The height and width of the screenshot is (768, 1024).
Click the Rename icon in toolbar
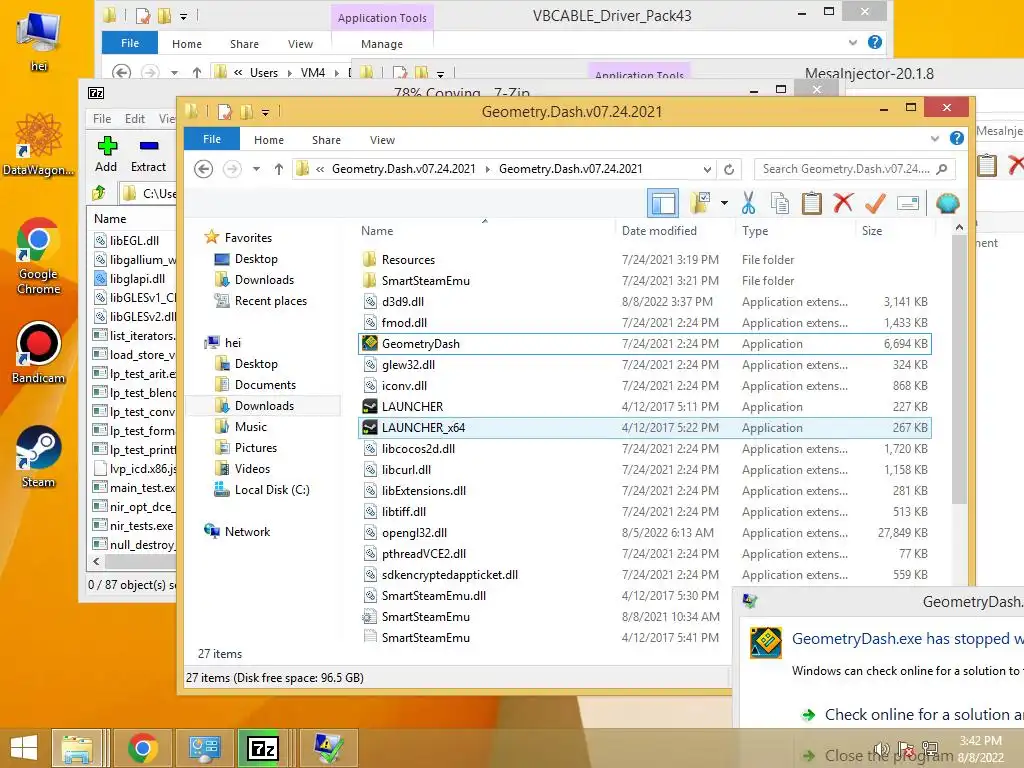tap(908, 203)
